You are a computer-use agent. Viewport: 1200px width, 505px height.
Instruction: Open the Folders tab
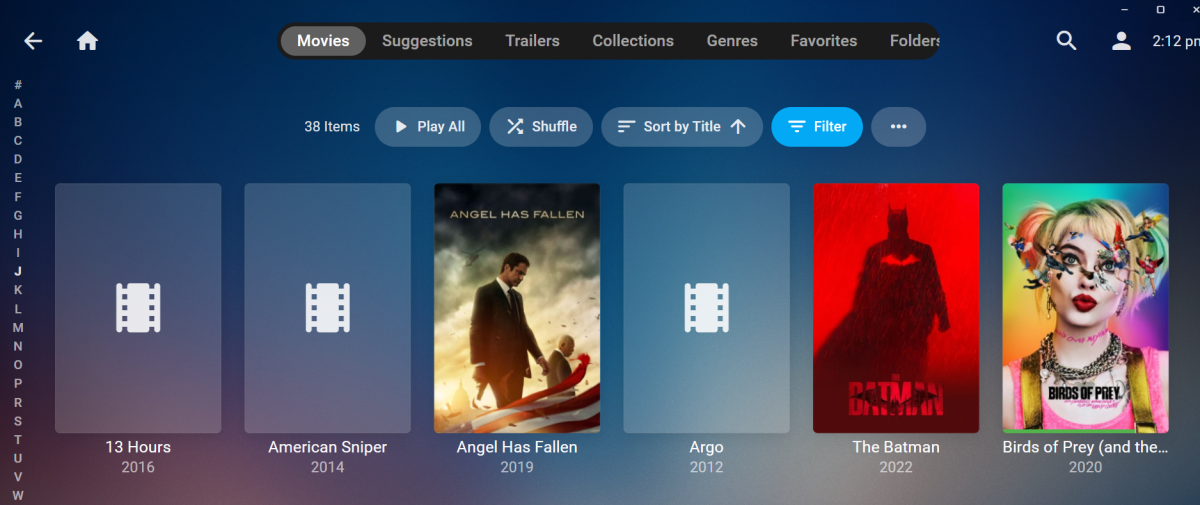coord(914,41)
